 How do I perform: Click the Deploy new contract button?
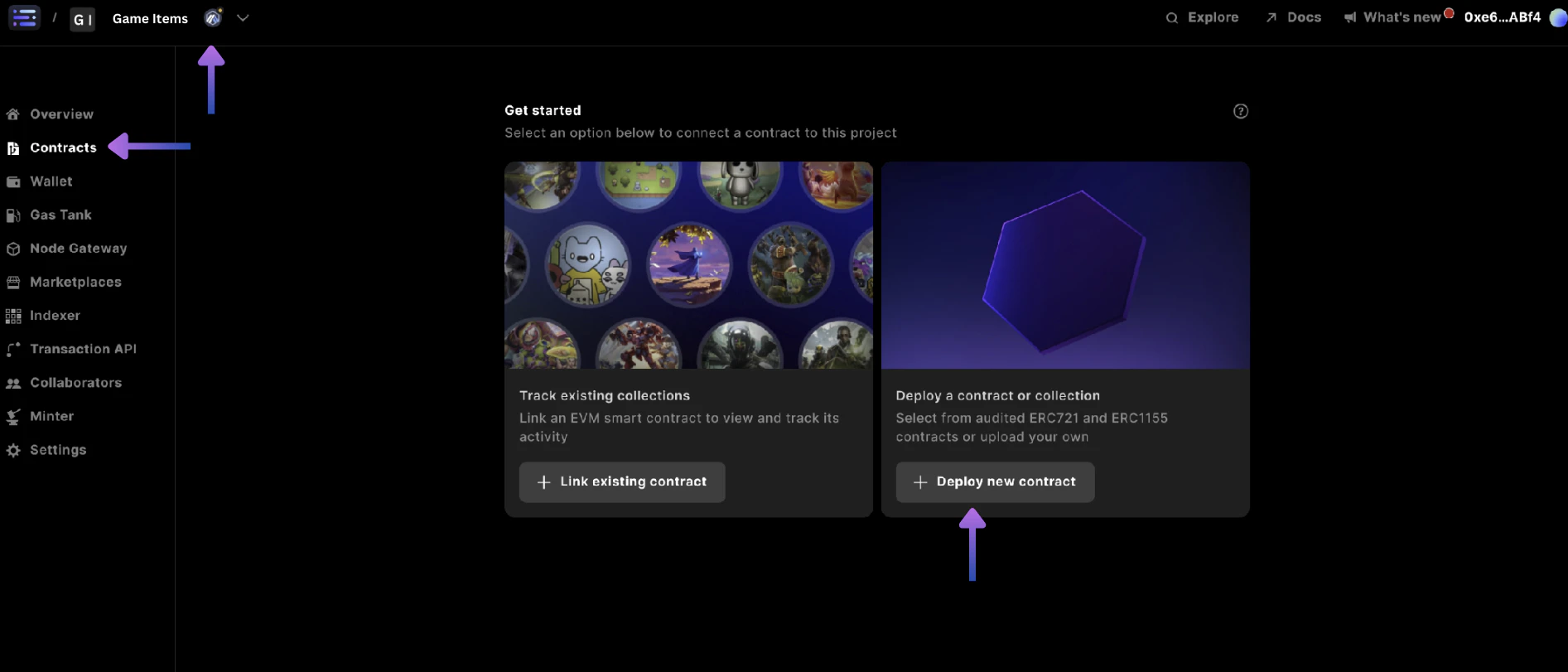pyautogui.click(x=995, y=482)
